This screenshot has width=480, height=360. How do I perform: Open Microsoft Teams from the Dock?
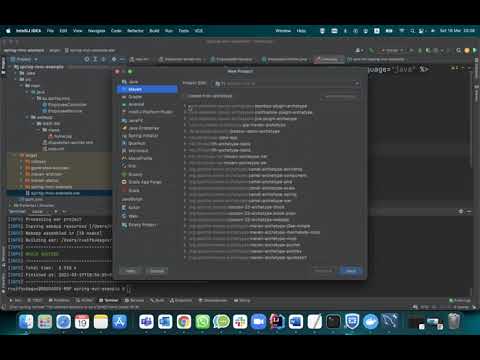pyautogui.click(x=146, y=322)
